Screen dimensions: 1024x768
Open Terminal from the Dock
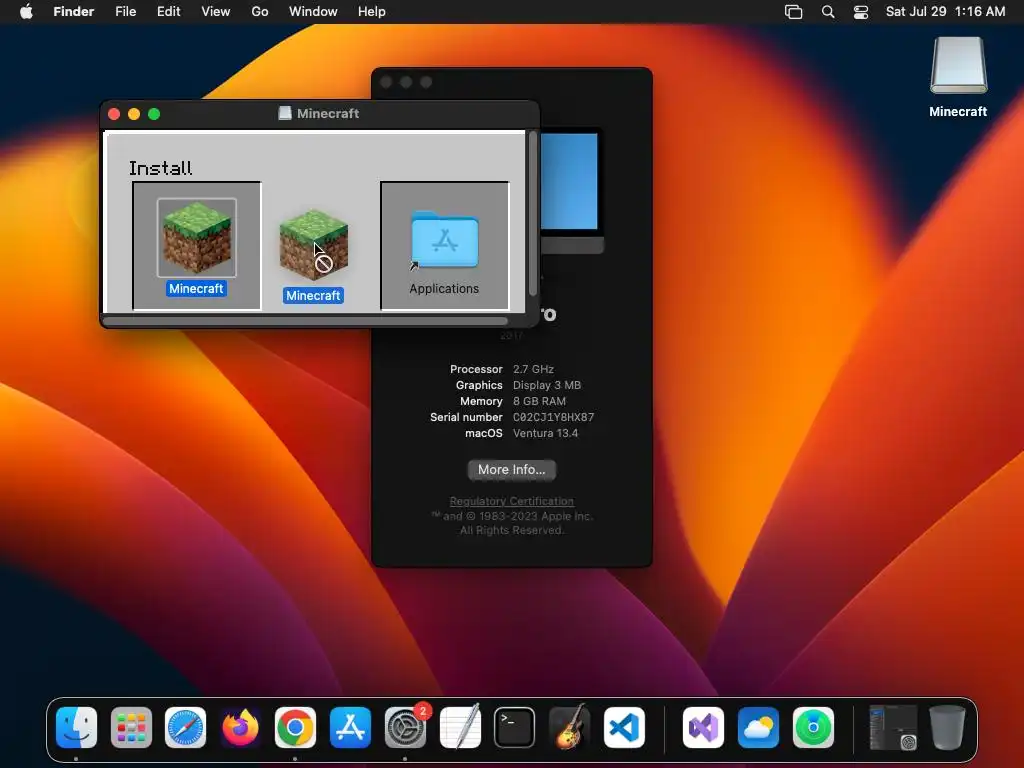[515, 727]
